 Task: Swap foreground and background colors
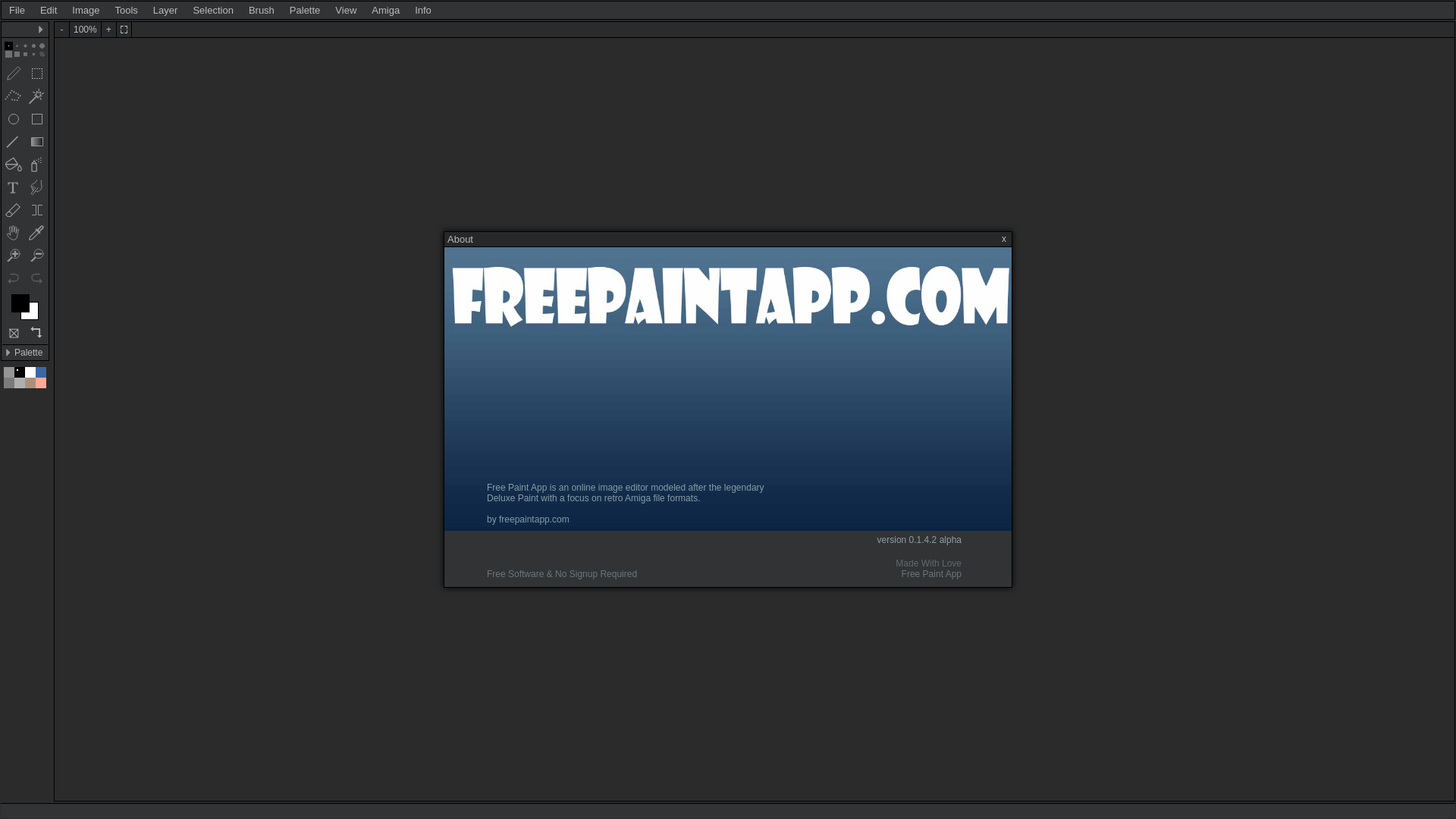[x=36, y=332]
